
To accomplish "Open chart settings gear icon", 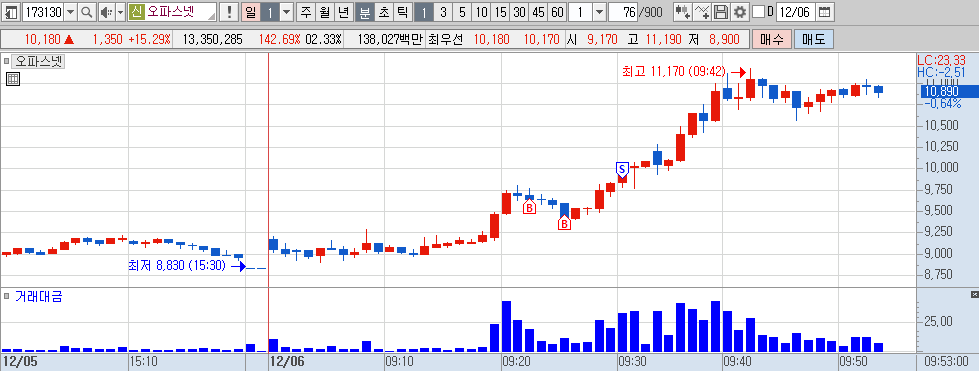I will (739, 12).
